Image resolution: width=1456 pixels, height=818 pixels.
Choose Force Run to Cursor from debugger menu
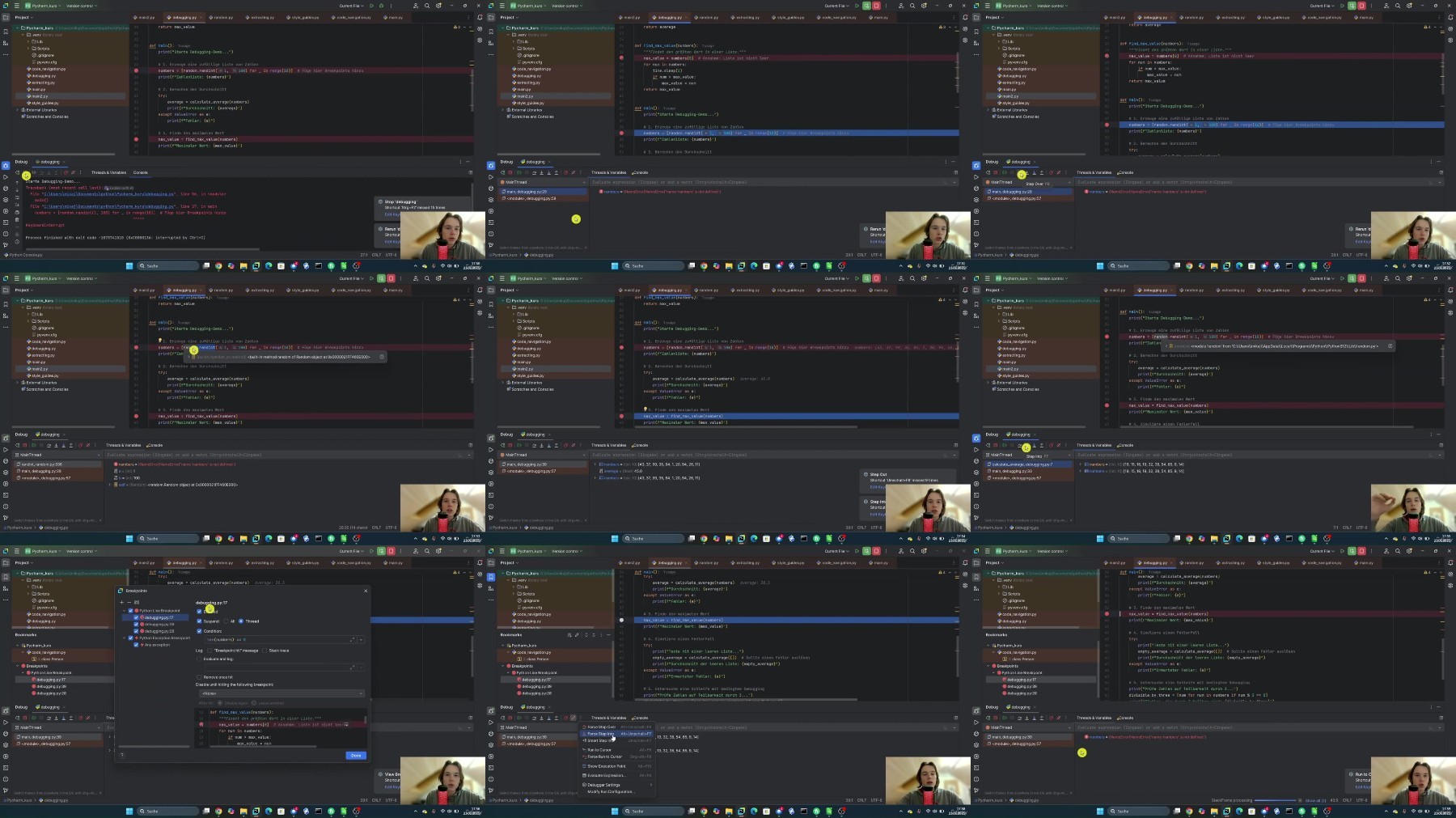(x=616, y=757)
